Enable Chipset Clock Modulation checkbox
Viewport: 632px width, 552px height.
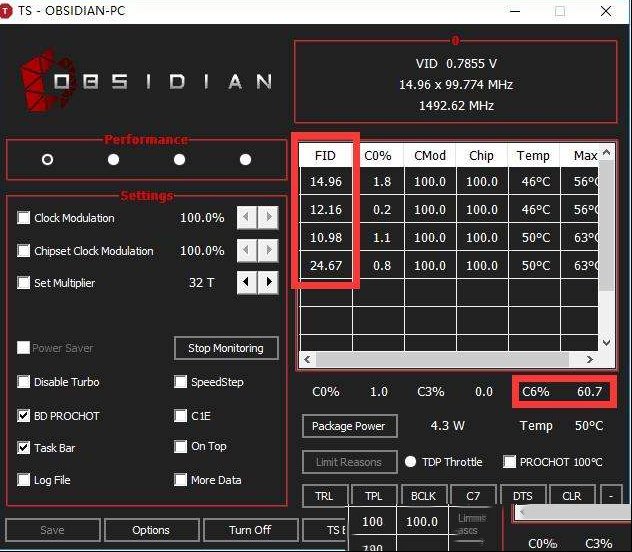[x=23, y=251]
